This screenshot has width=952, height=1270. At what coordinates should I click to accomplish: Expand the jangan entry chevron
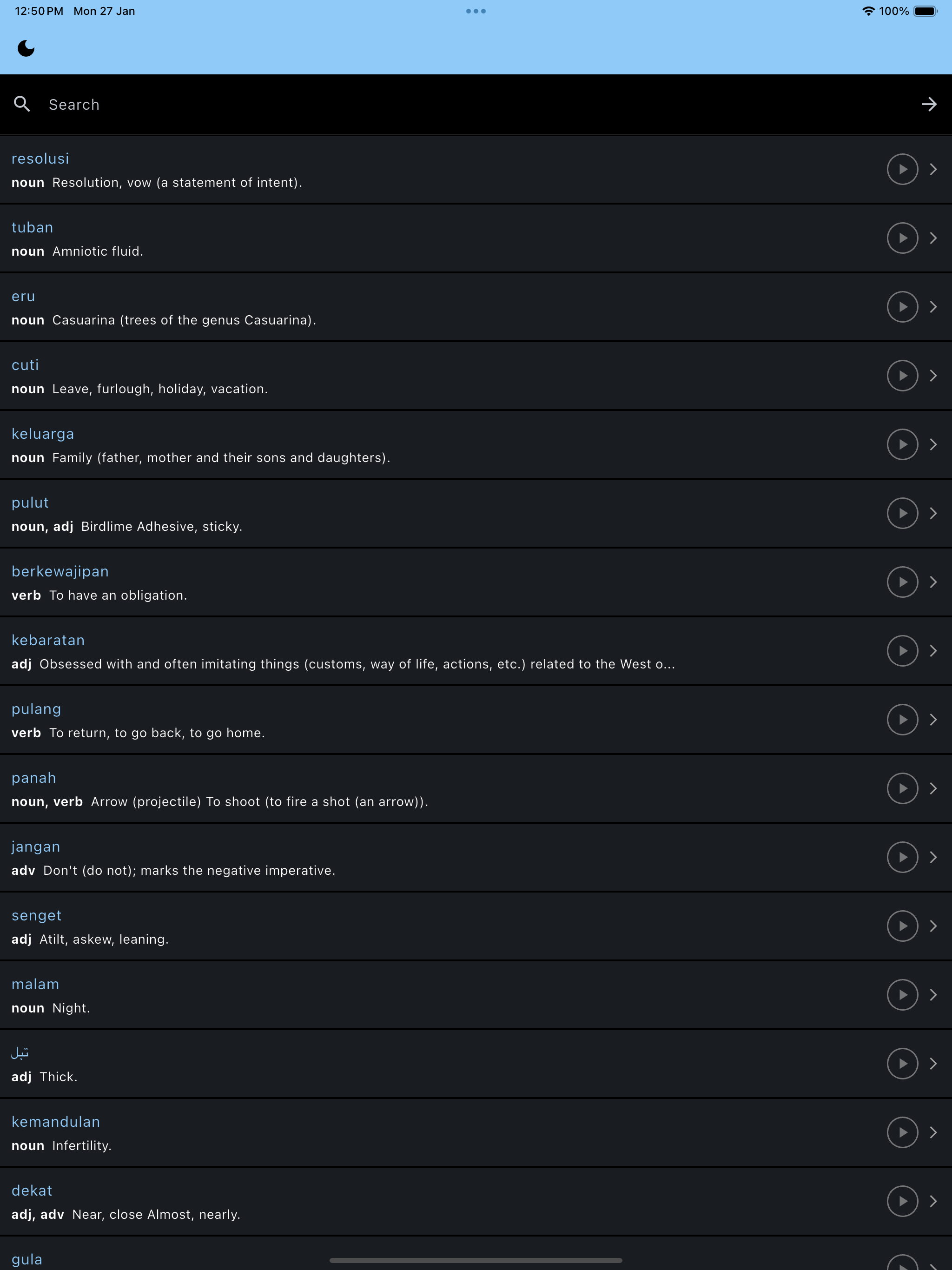pyautogui.click(x=933, y=857)
